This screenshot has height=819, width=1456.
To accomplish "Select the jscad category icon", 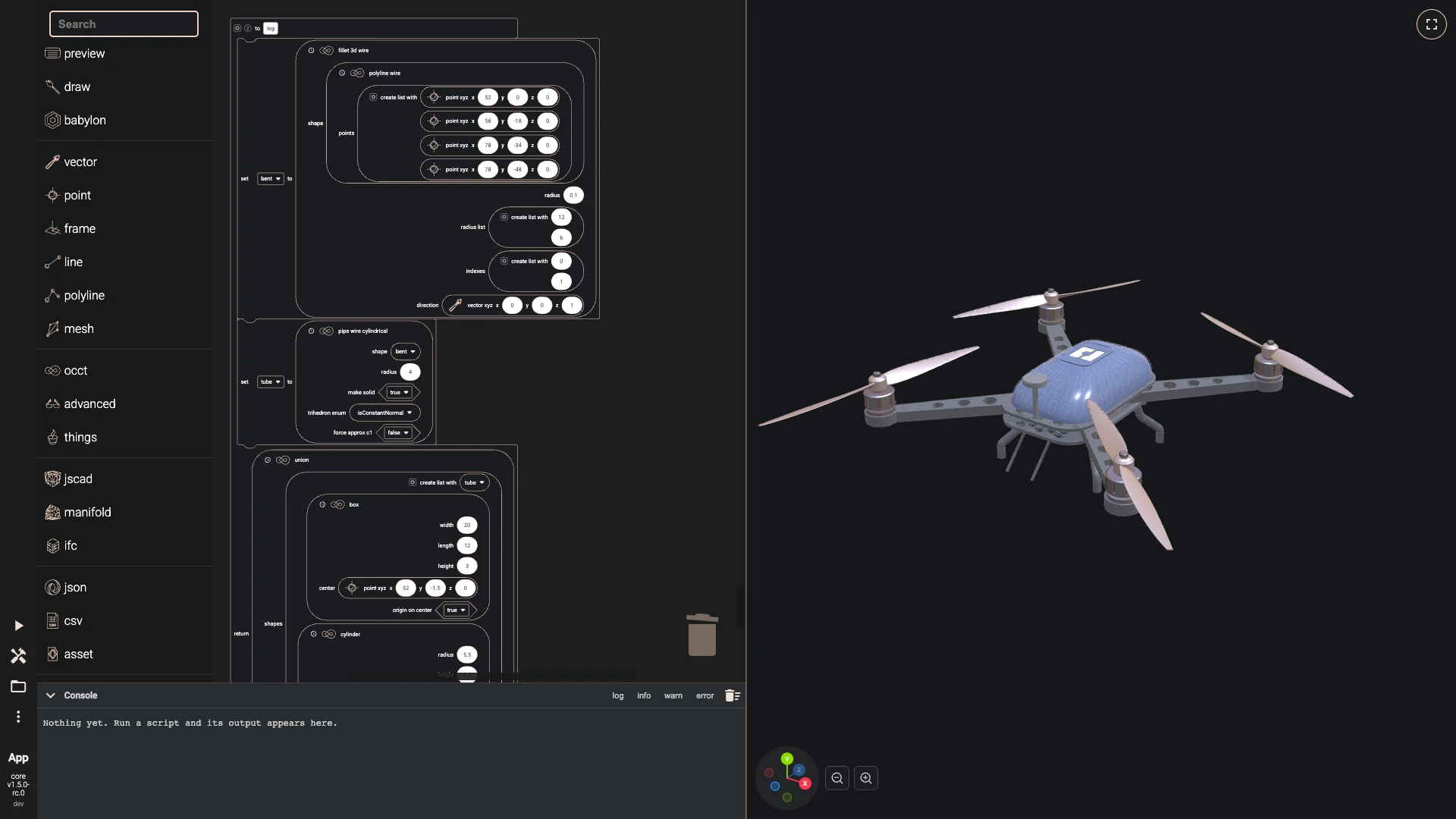I will point(52,479).
